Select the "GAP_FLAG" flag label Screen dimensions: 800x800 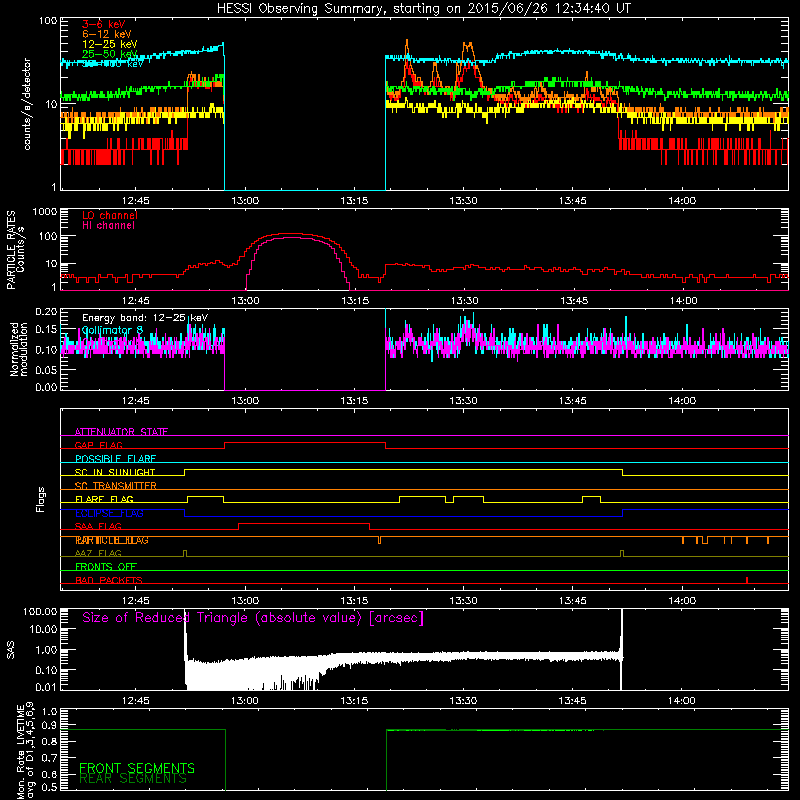click(x=98, y=445)
